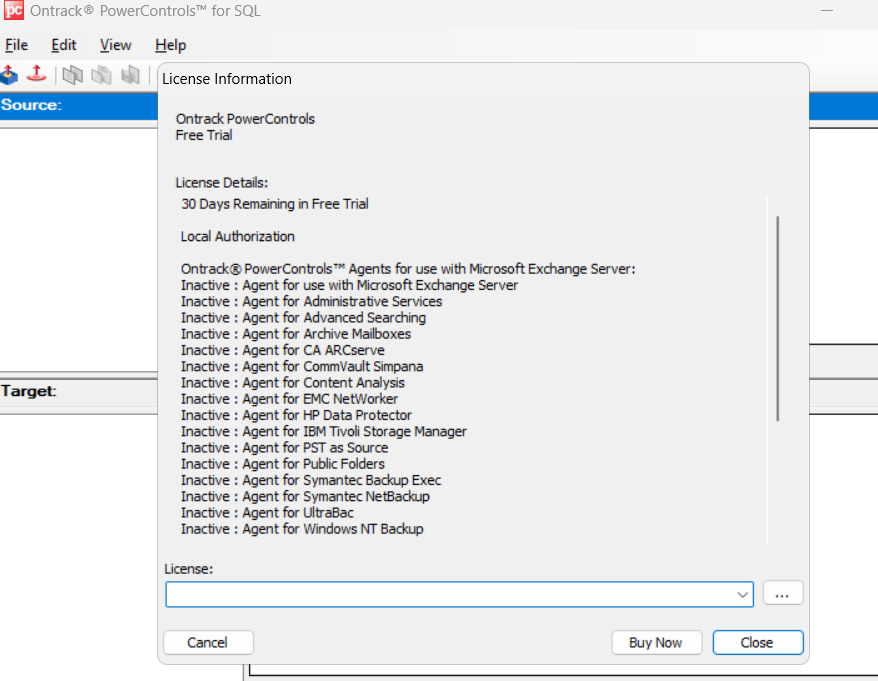Screen dimensions: 878x681
Task: Select 'Agent for Symantec Backup Exec' line
Action: pyautogui.click(x=311, y=480)
